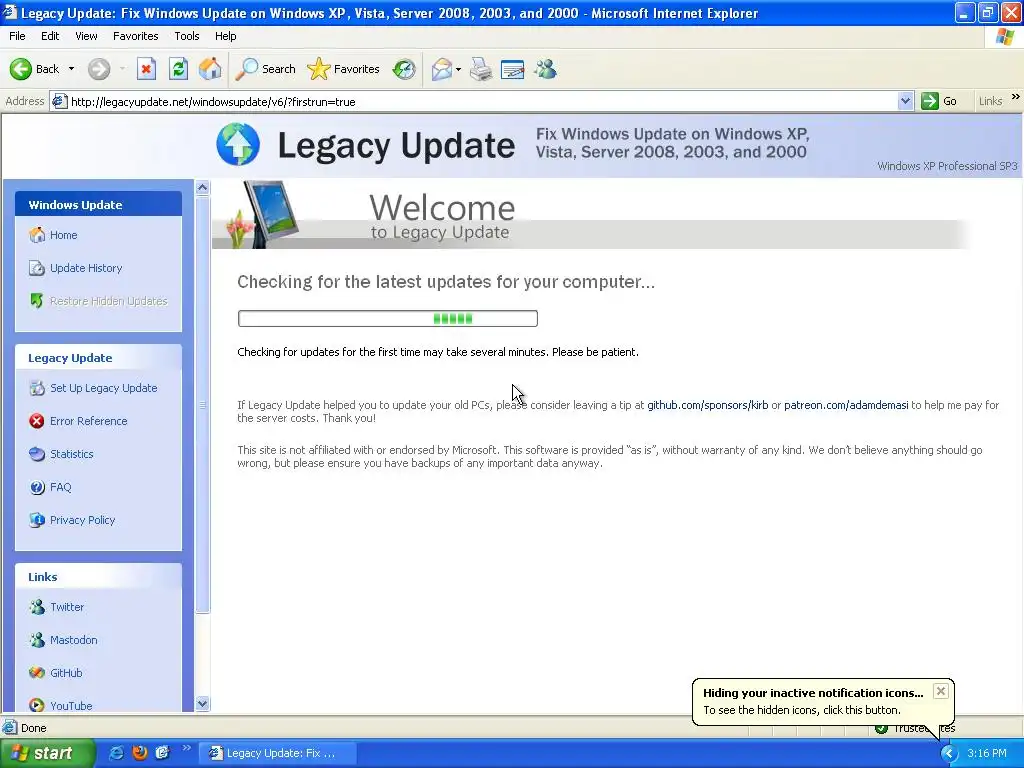Open Update History in the sidebar

click(86, 268)
